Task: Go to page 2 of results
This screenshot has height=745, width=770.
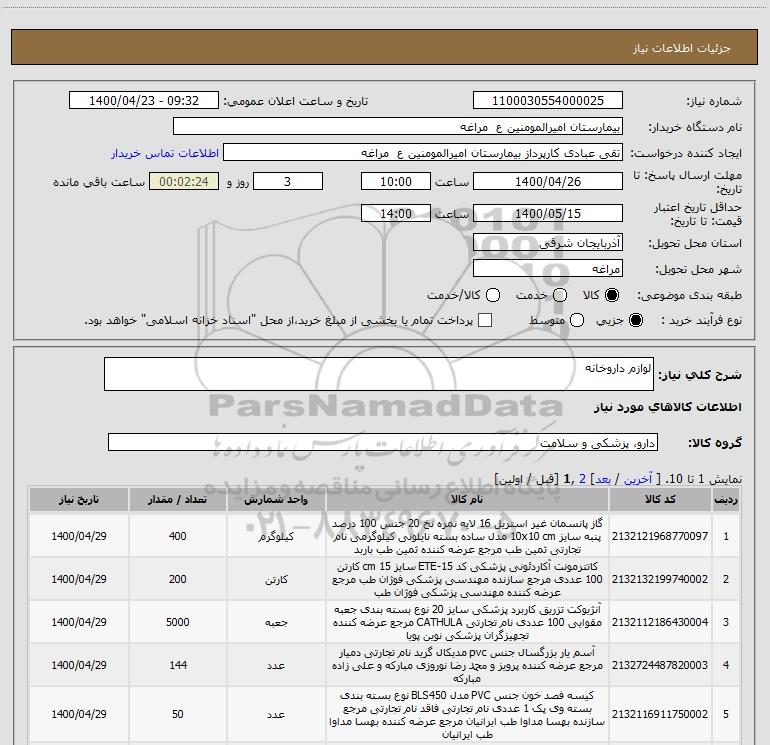Action: click(x=582, y=479)
